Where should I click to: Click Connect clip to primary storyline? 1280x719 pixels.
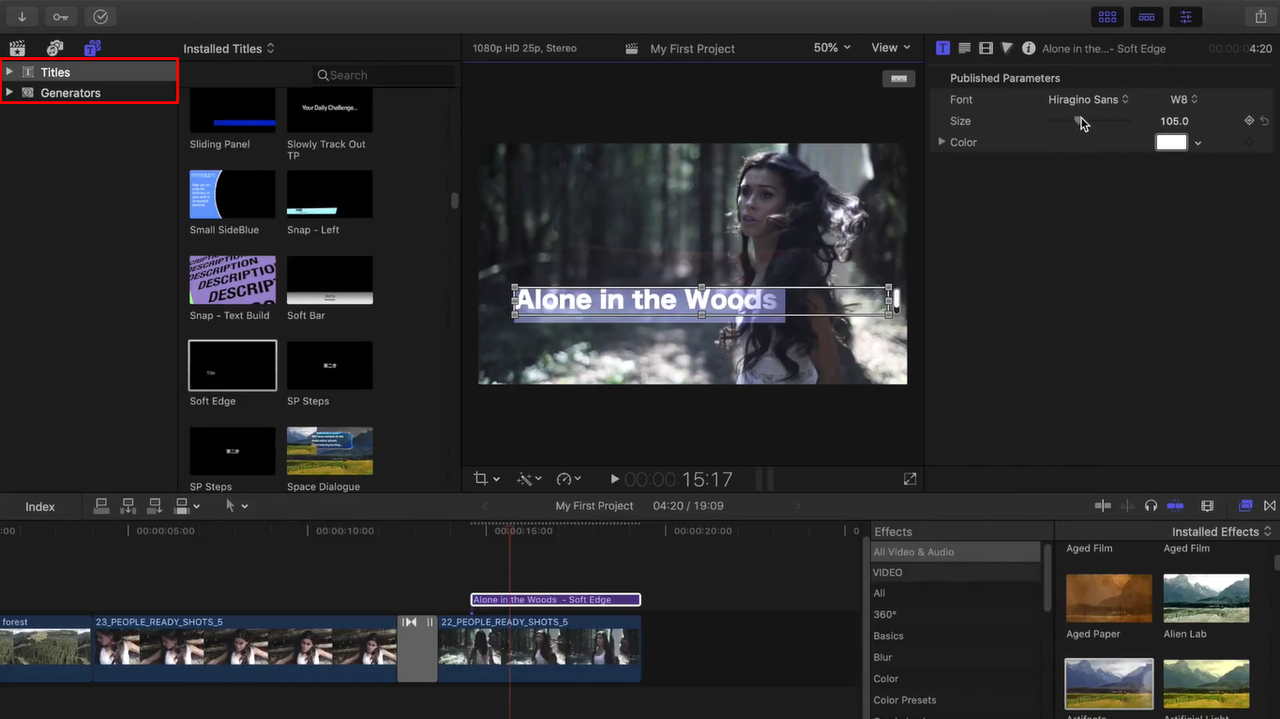point(101,506)
